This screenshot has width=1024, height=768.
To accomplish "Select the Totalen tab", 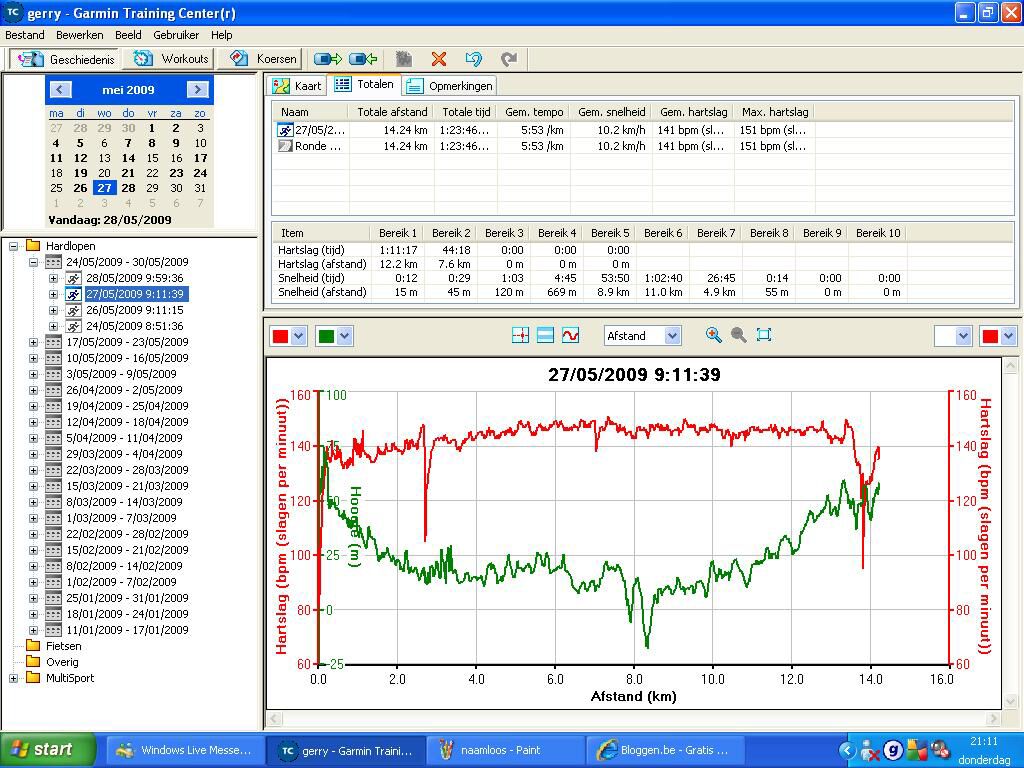I will click(x=364, y=84).
